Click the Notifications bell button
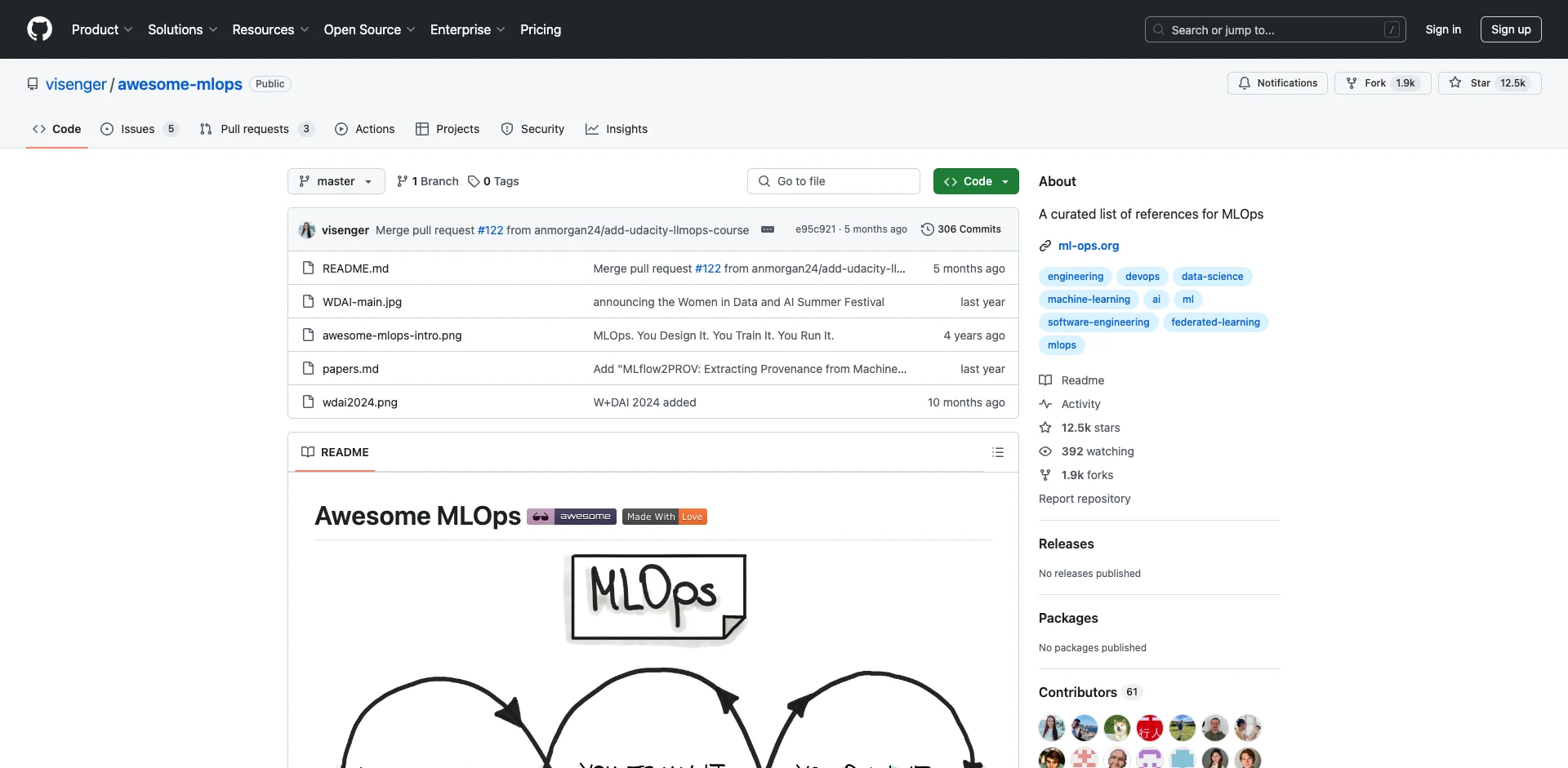 pyautogui.click(x=1277, y=83)
